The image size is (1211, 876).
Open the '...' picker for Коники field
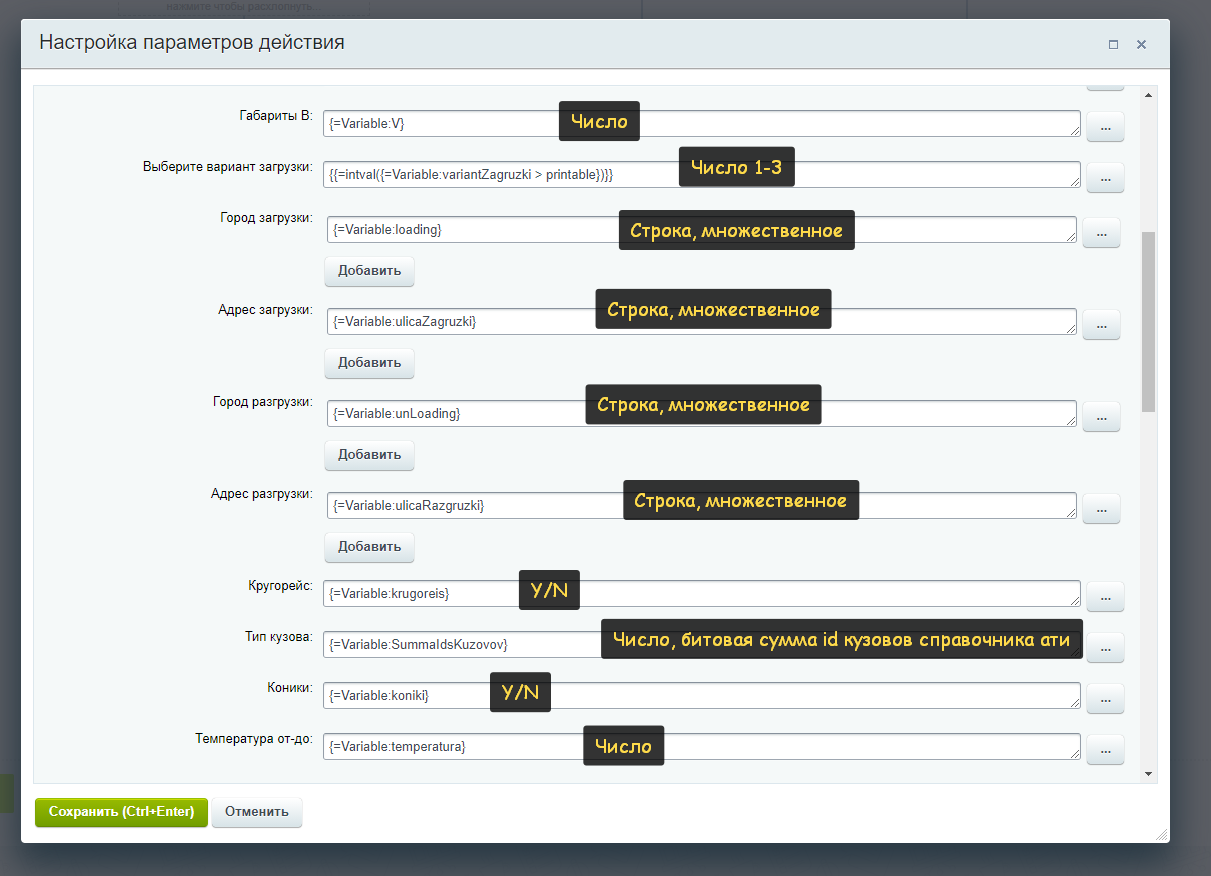coord(1105,699)
